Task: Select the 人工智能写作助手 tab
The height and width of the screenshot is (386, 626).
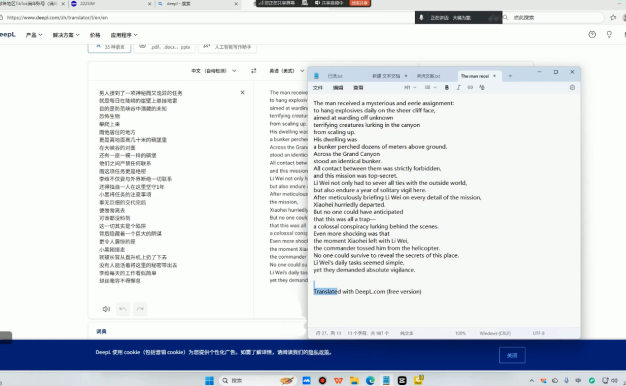Action: click(x=227, y=47)
